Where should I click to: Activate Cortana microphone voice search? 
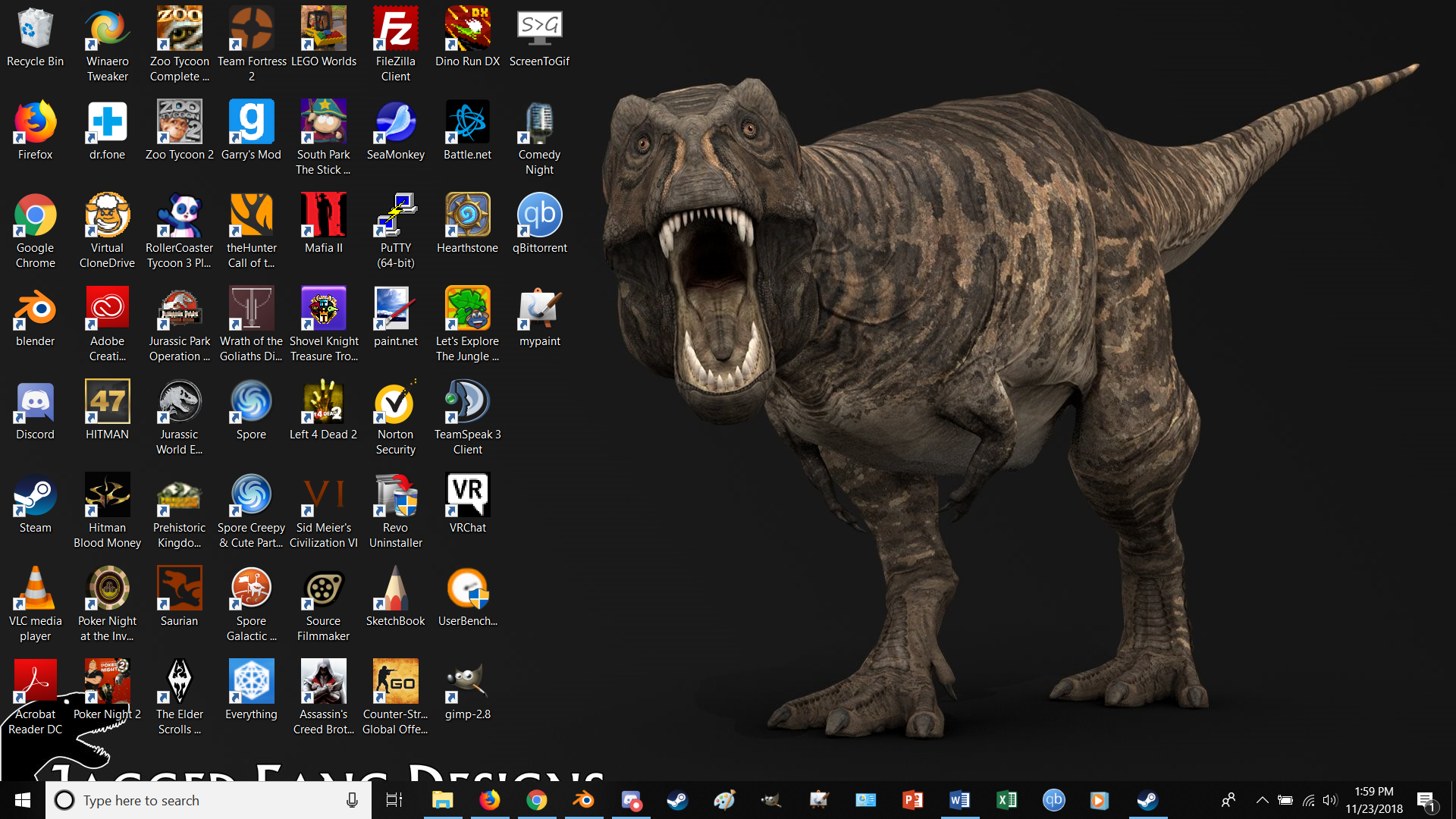pyautogui.click(x=352, y=800)
